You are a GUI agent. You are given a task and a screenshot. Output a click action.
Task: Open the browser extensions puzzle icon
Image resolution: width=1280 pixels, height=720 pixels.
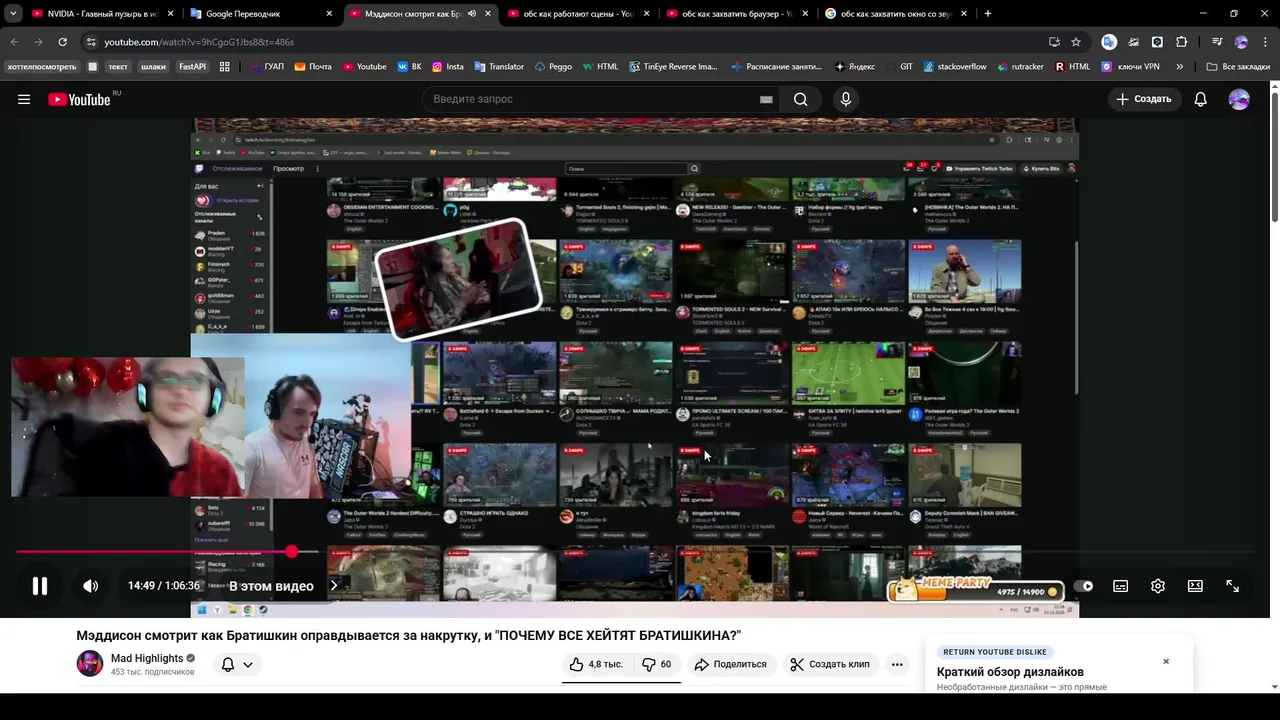coord(1181,42)
